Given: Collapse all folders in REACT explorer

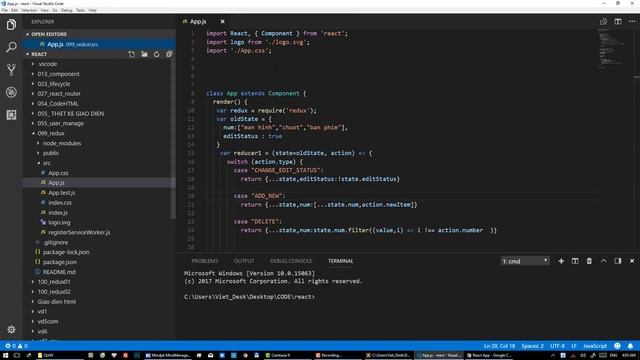Looking at the screenshot, I should click(169, 54).
